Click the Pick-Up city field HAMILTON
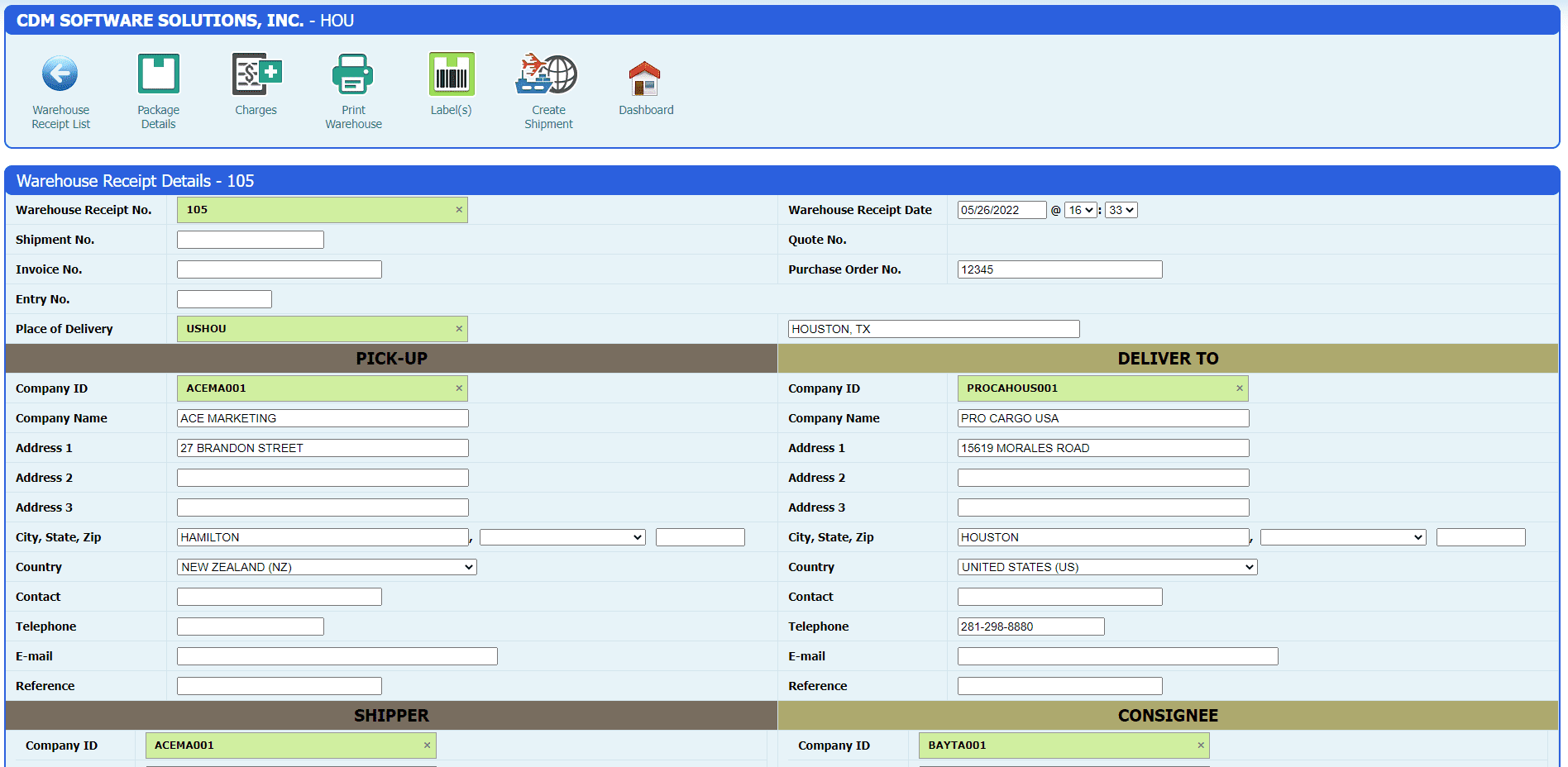 pos(323,537)
